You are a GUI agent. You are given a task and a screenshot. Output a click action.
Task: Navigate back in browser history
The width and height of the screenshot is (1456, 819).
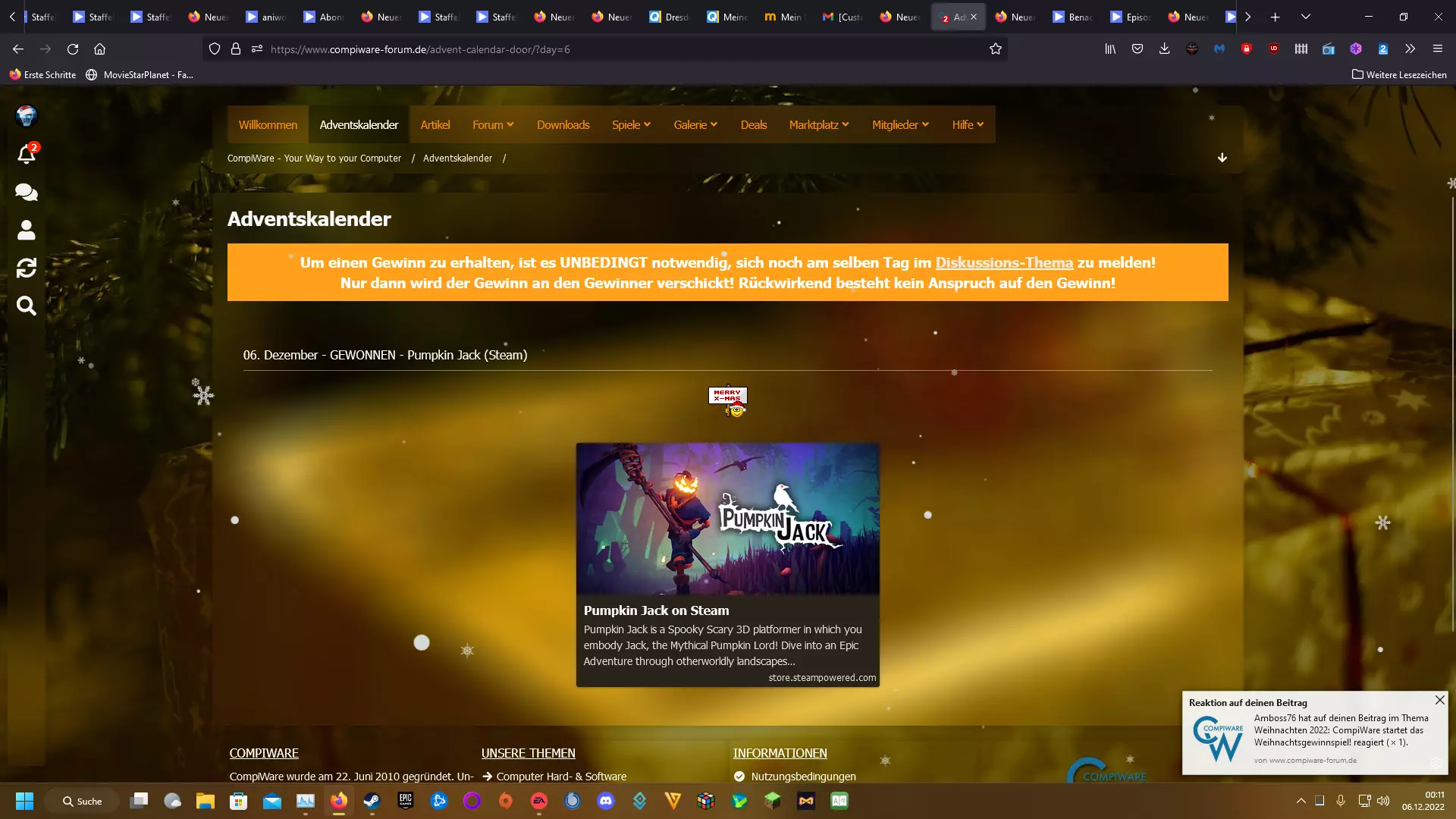[x=18, y=49]
